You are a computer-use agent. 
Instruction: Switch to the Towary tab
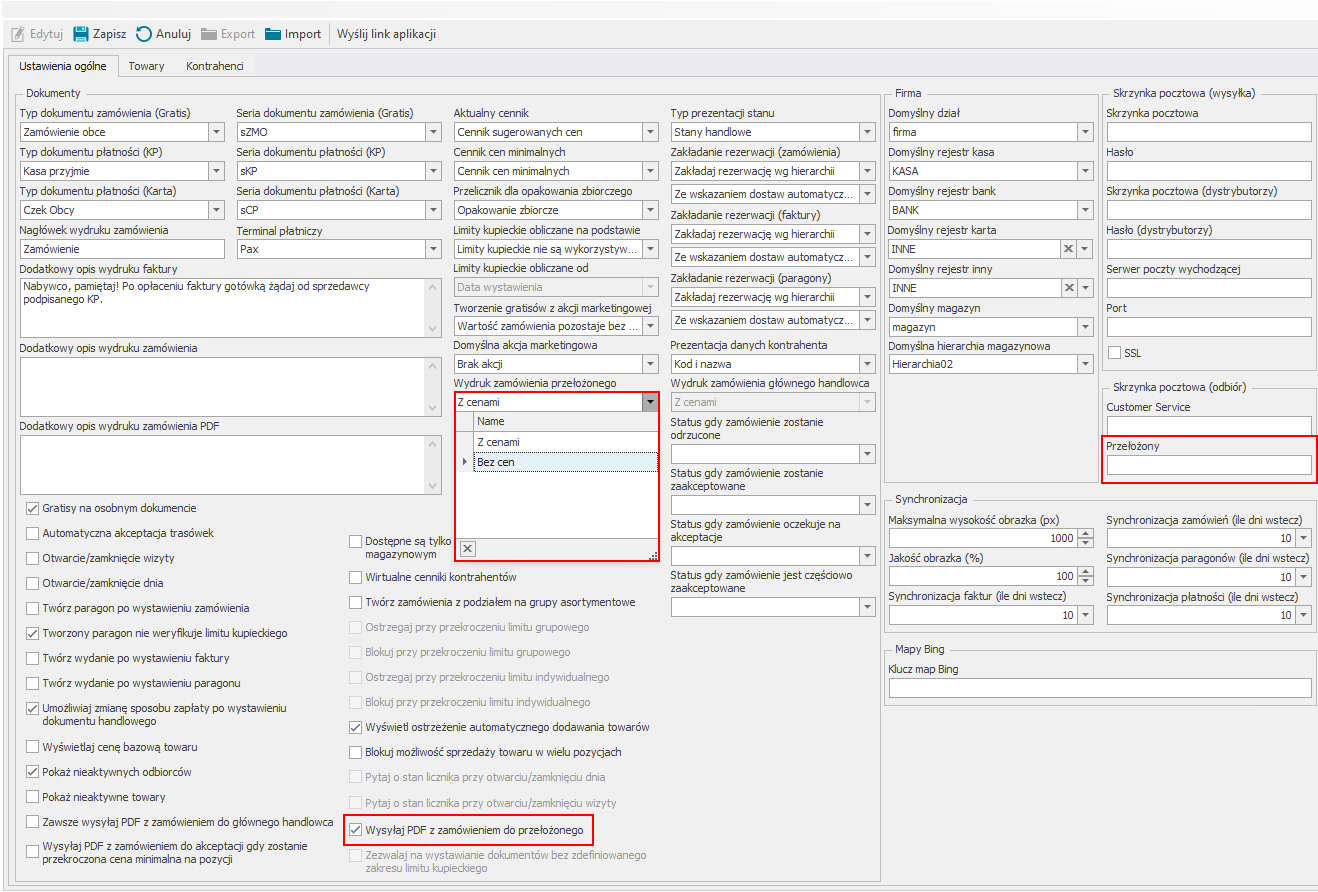tap(146, 66)
